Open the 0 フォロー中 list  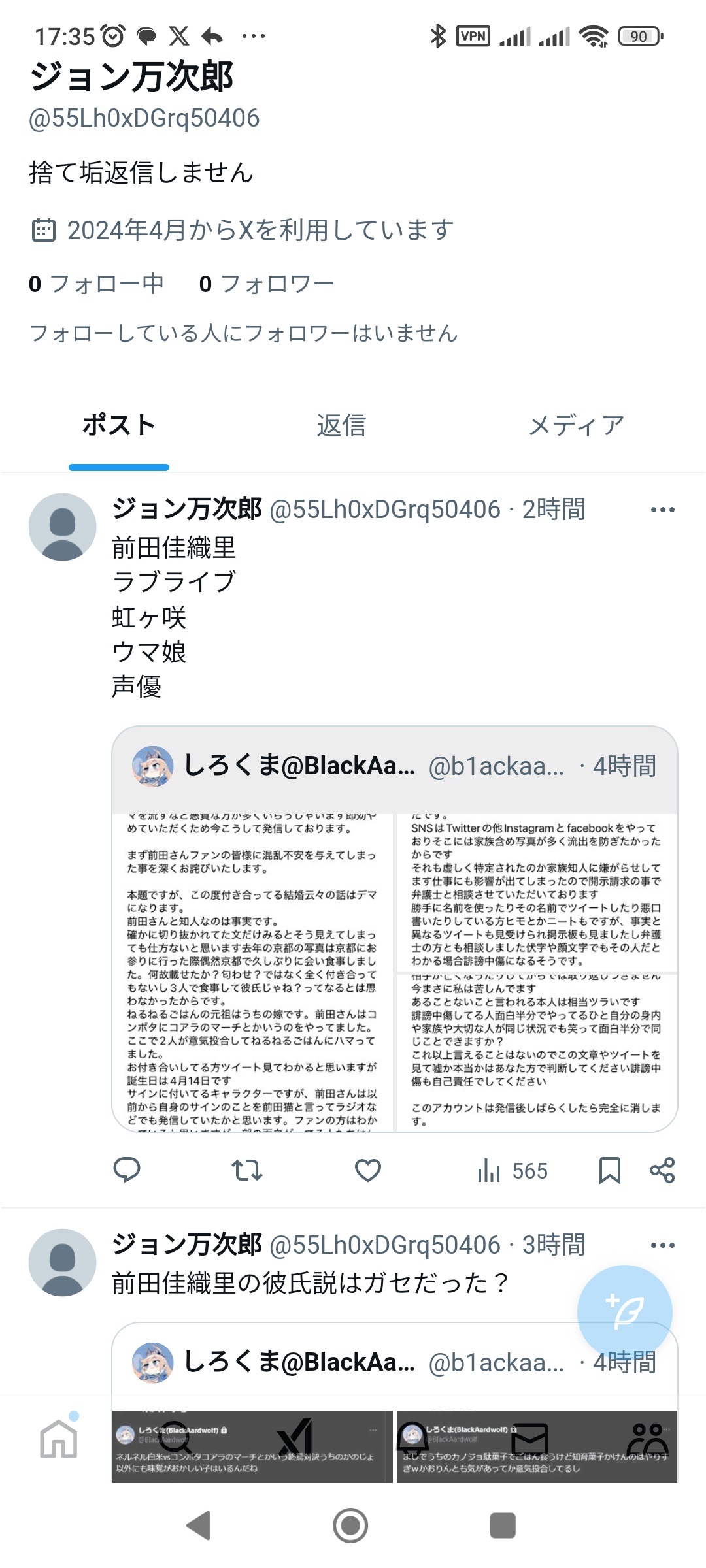click(x=96, y=284)
